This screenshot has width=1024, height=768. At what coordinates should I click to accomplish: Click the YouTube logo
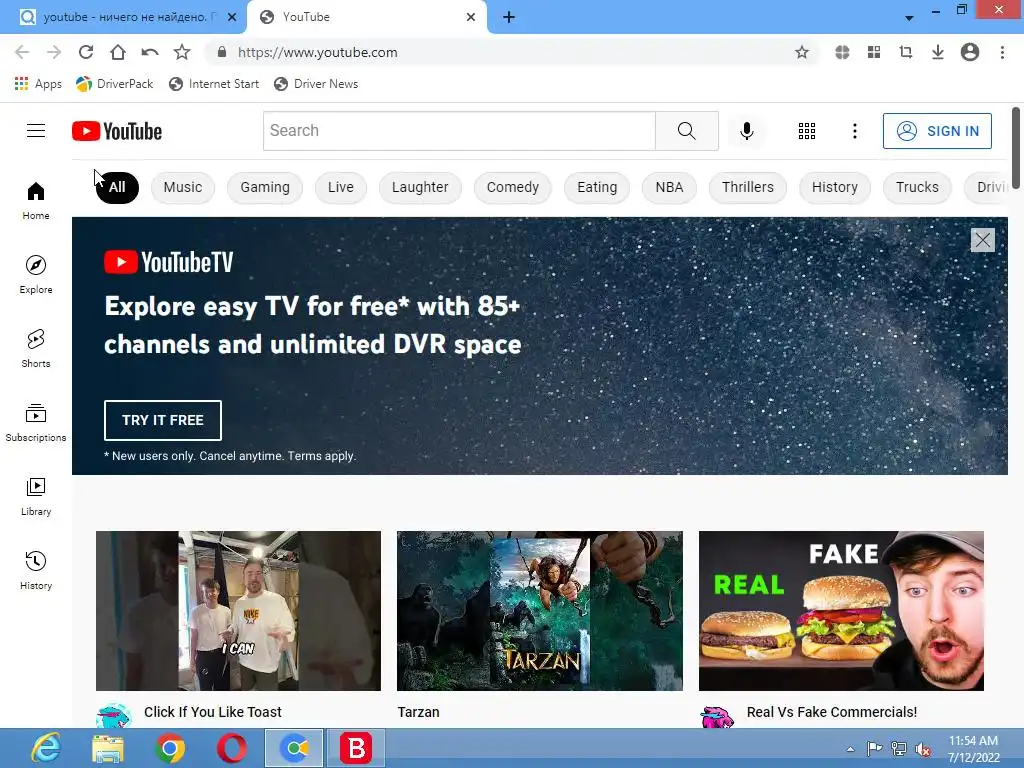pyautogui.click(x=117, y=131)
